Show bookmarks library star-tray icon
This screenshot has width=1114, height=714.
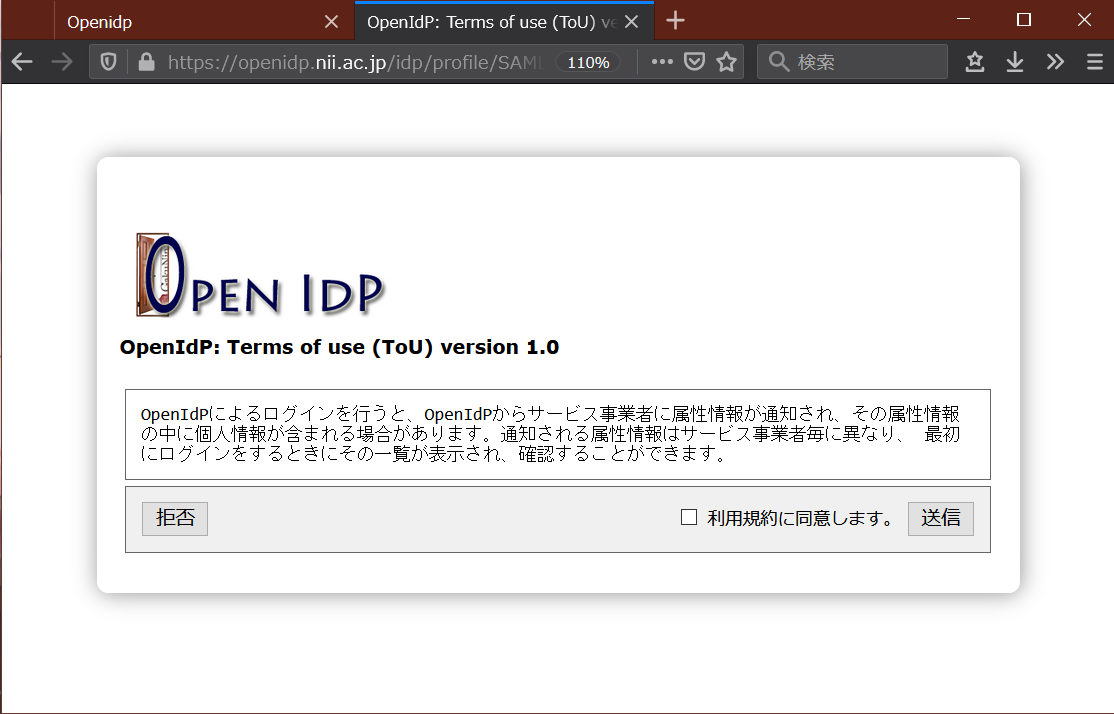tap(975, 63)
